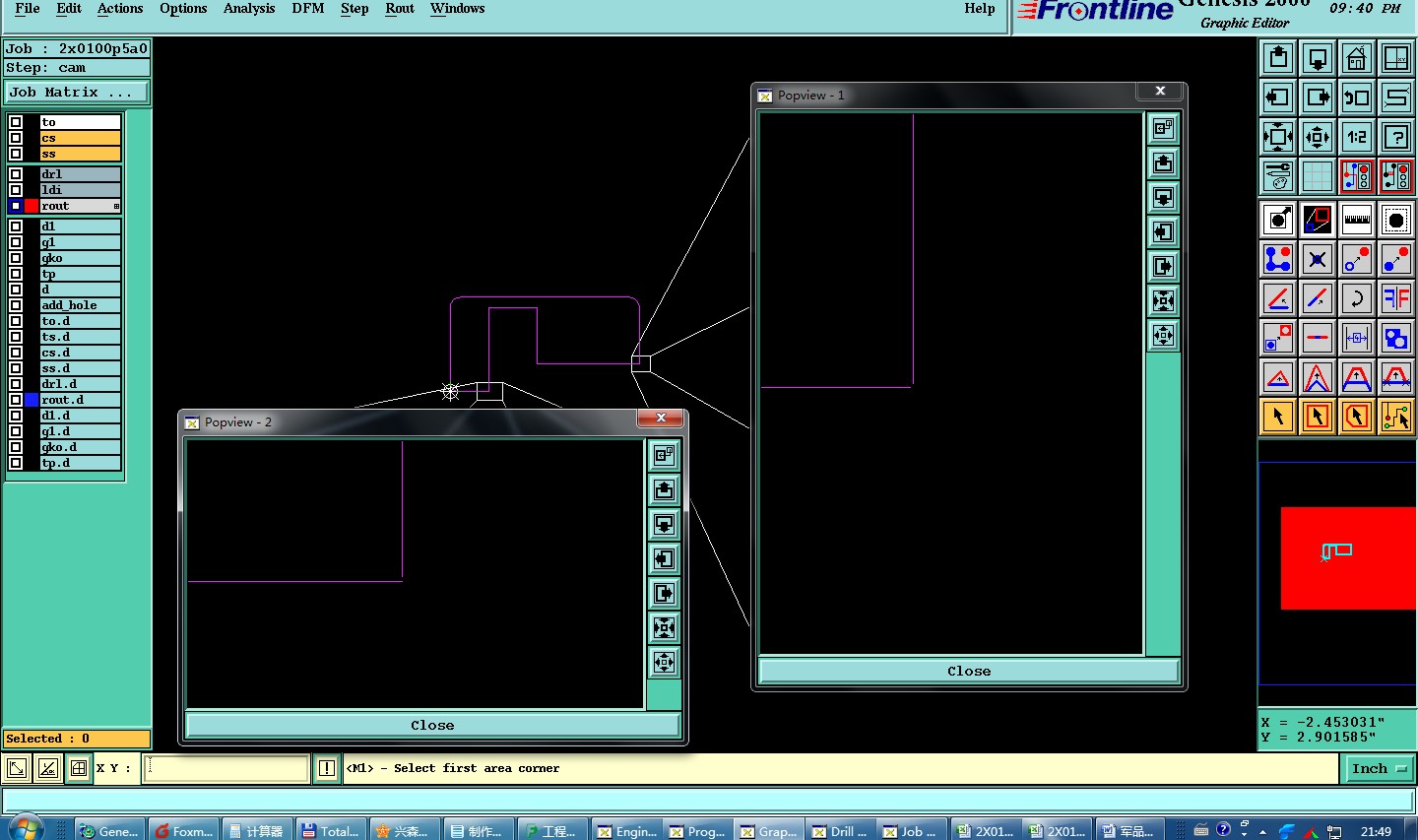The height and width of the screenshot is (840, 1418).
Task: Open the File menu
Action: [28, 8]
